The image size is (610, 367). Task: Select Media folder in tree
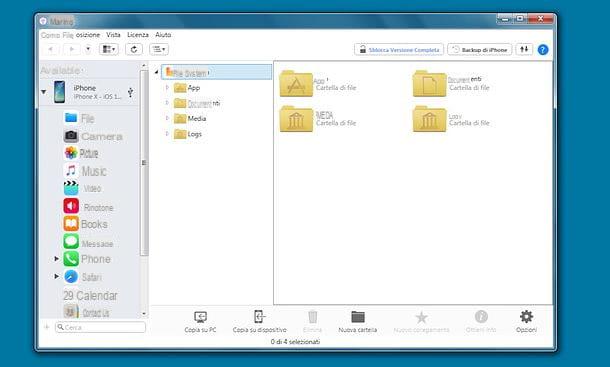pyautogui.click(x=190, y=118)
